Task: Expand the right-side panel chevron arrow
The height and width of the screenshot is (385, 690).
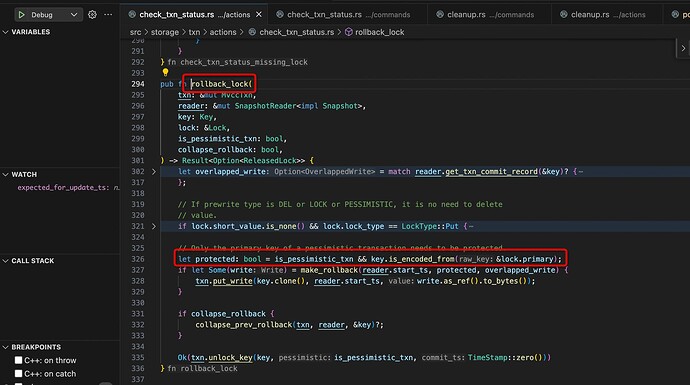Action: (683, 48)
